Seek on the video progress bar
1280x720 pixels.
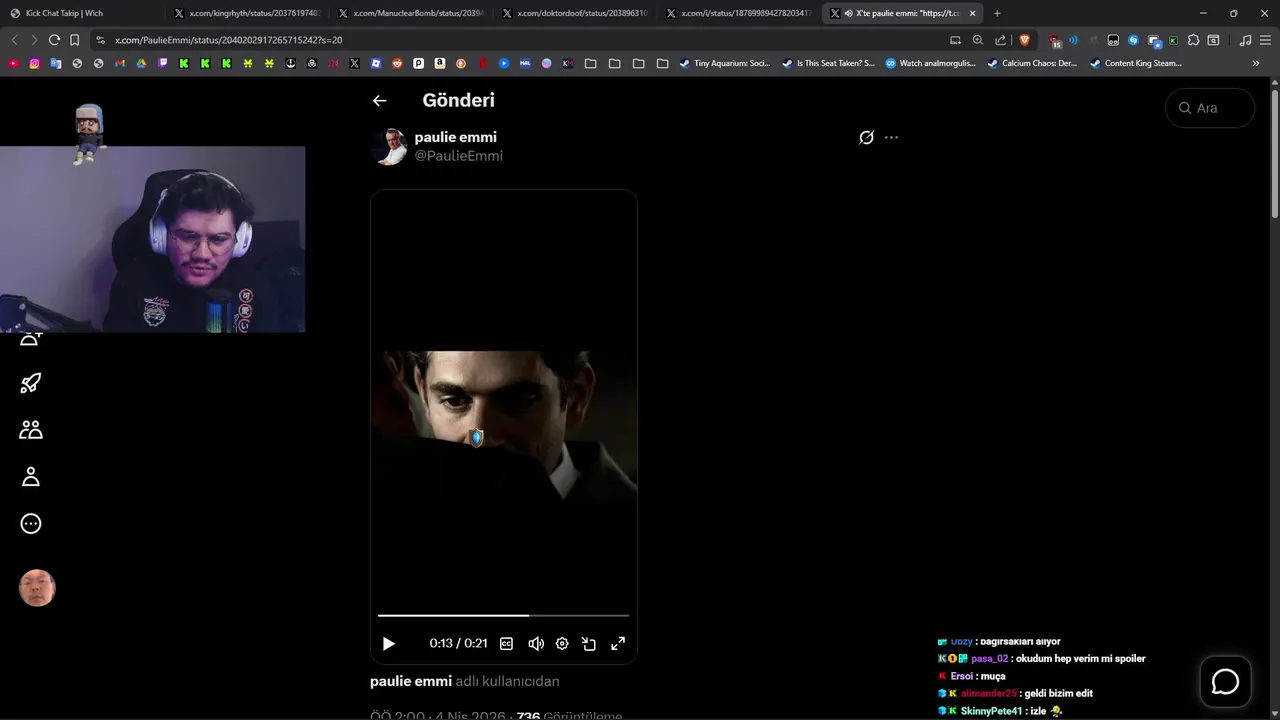(503, 616)
